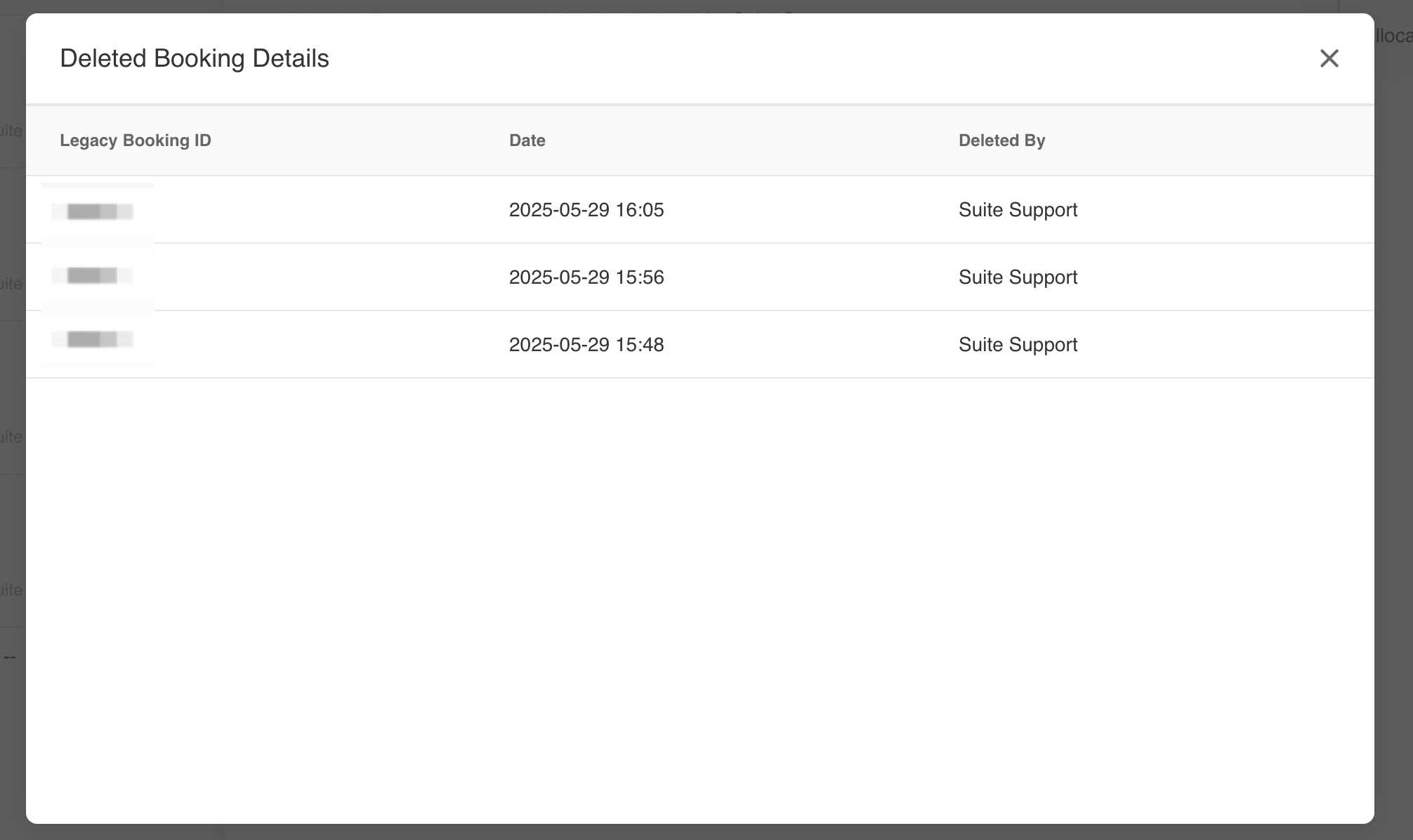The height and width of the screenshot is (840, 1413).
Task: Click Suite Support in the 15:56 row
Action: click(1018, 277)
